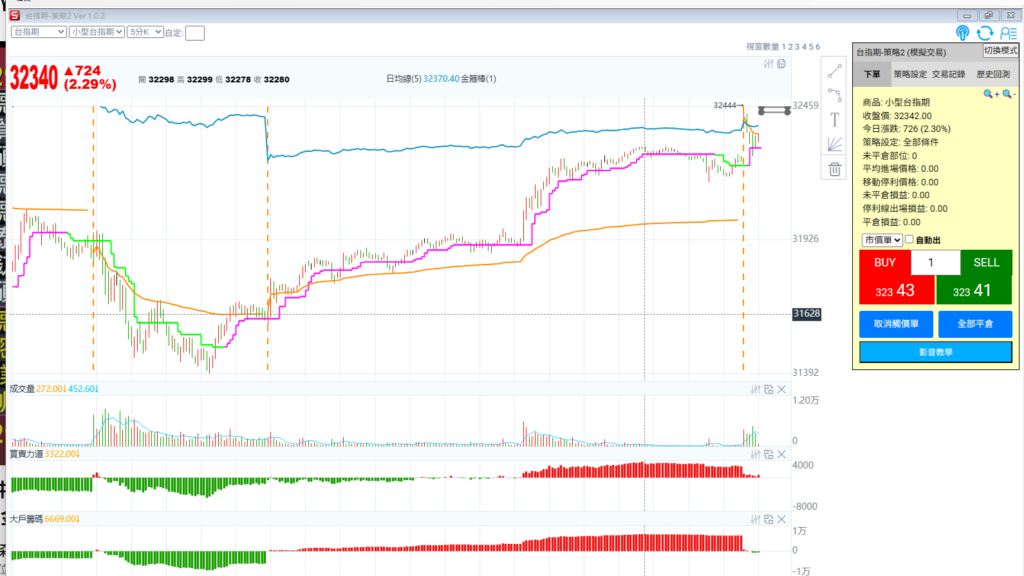Click the trash icon to delete drawings

click(x=834, y=169)
